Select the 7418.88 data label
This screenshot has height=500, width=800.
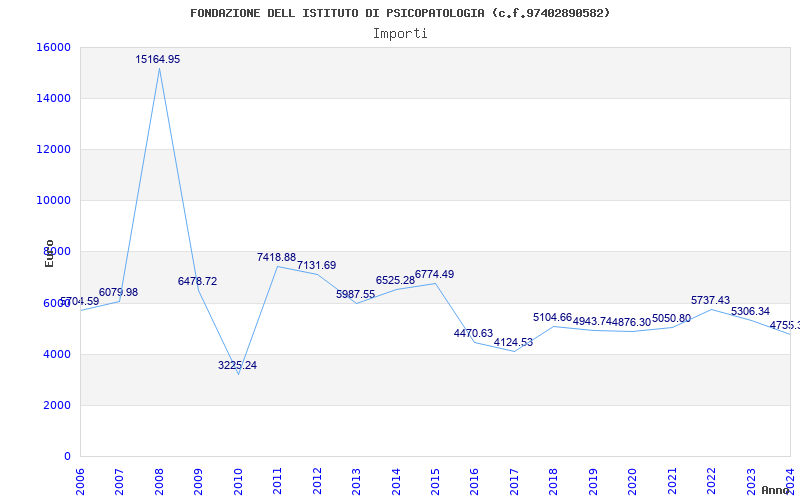277,258
